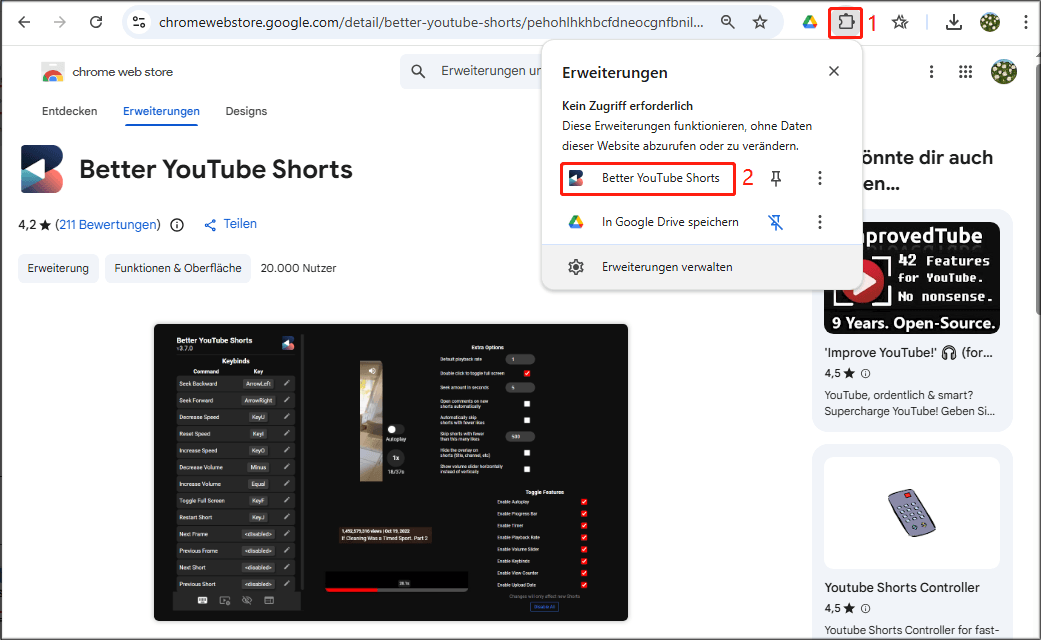Open Erweiterungen verwalten via the gear icon

click(575, 267)
